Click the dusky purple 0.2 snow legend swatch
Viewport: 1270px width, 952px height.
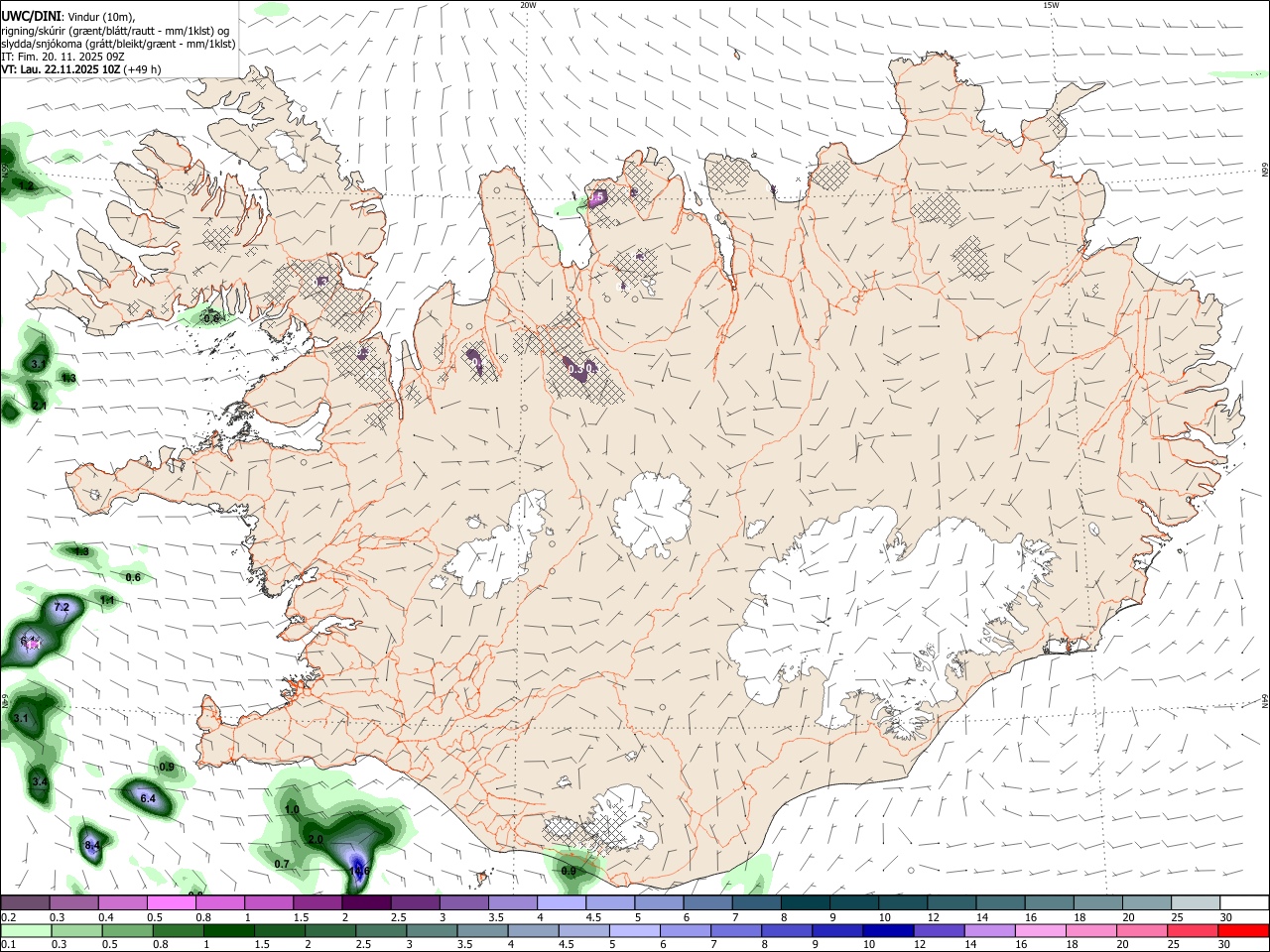click(25, 903)
